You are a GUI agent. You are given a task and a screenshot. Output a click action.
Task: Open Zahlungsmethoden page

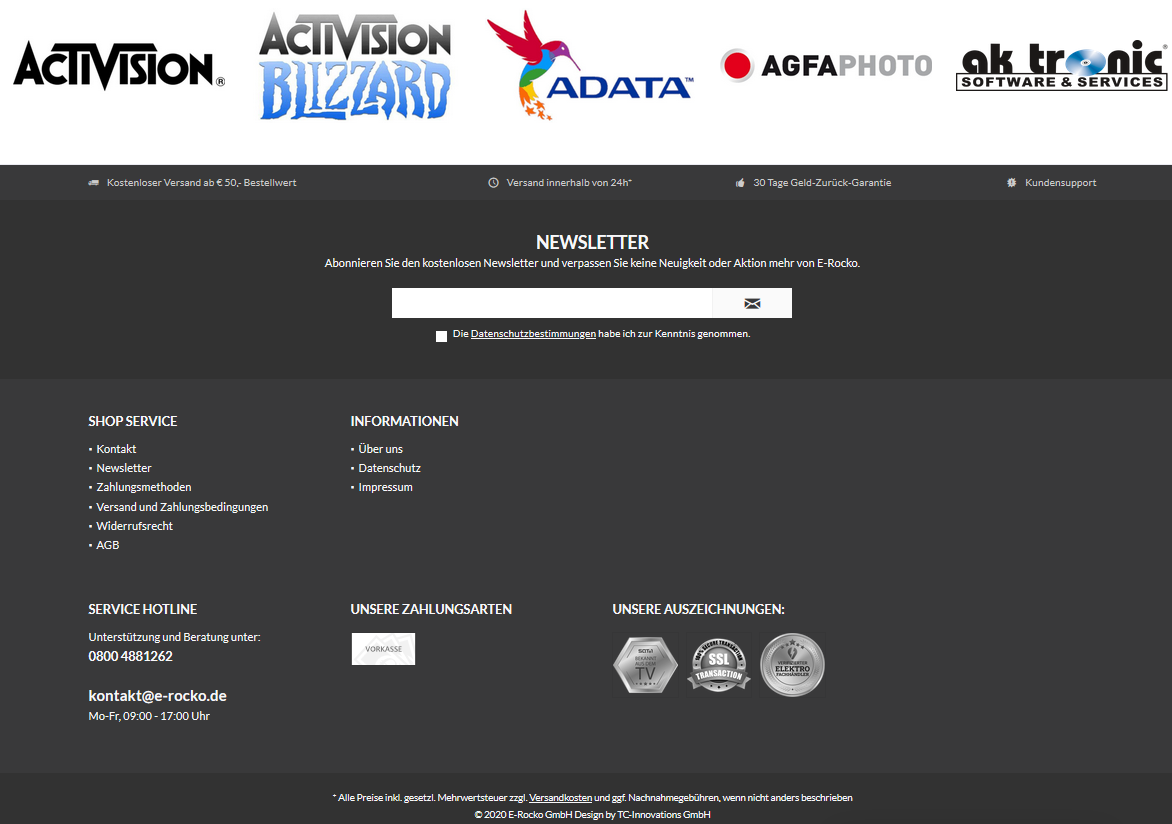pos(144,487)
